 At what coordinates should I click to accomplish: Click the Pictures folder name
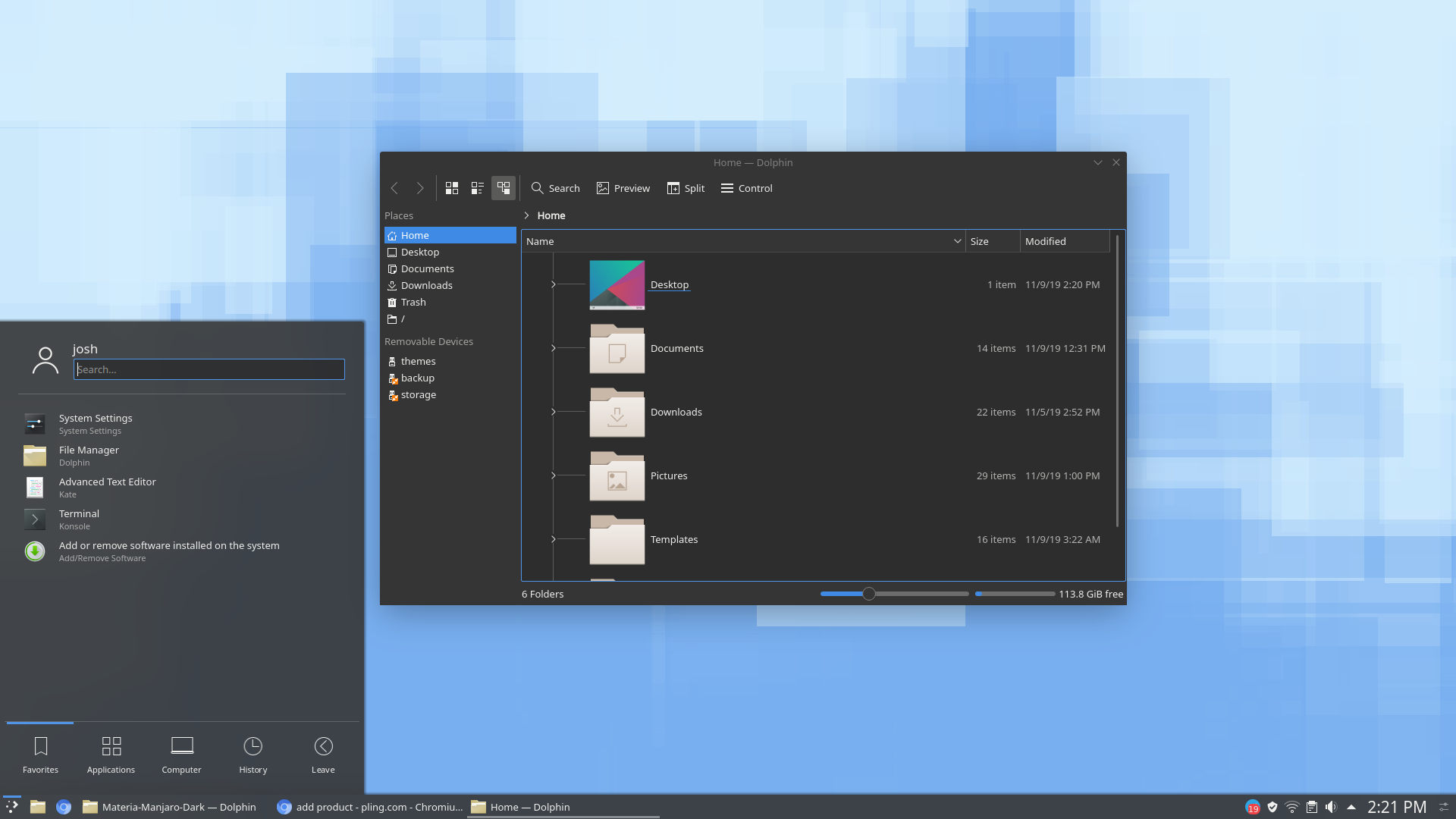(x=669, y=475)
